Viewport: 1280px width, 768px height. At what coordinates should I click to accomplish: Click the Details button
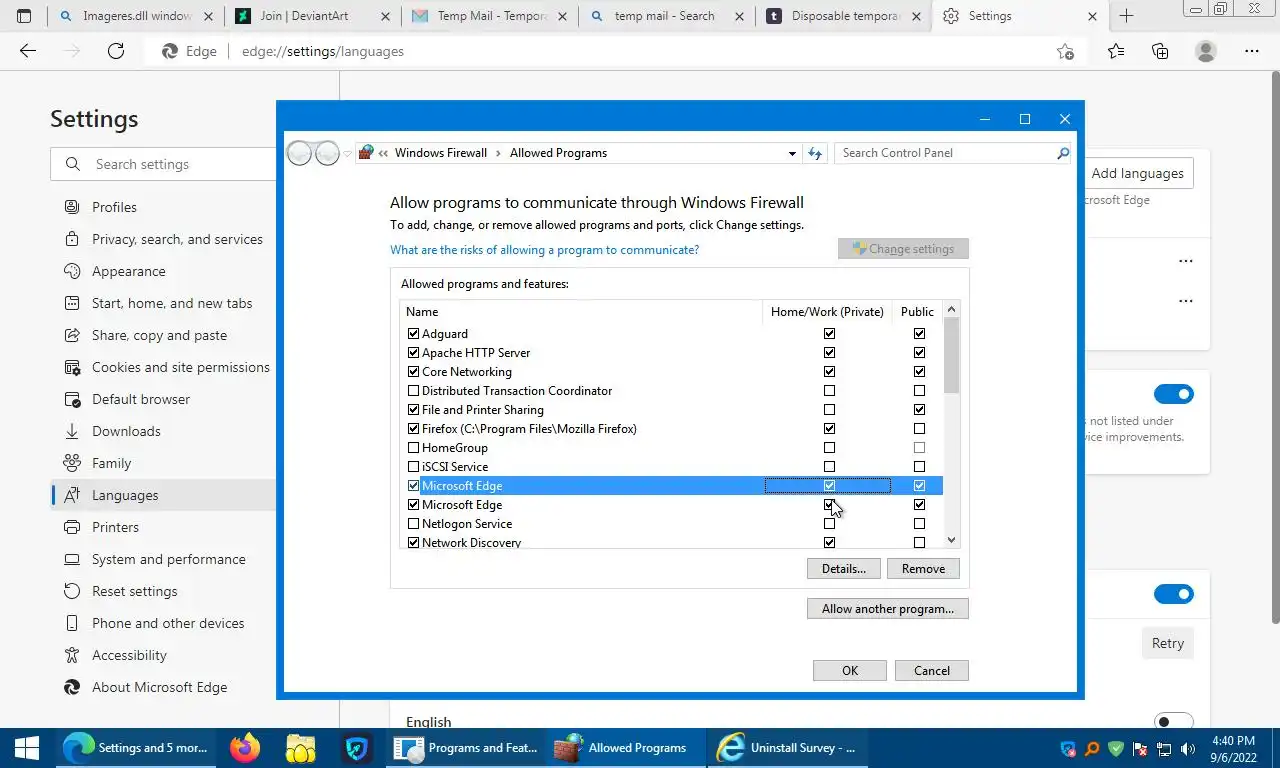coord(844,568)
